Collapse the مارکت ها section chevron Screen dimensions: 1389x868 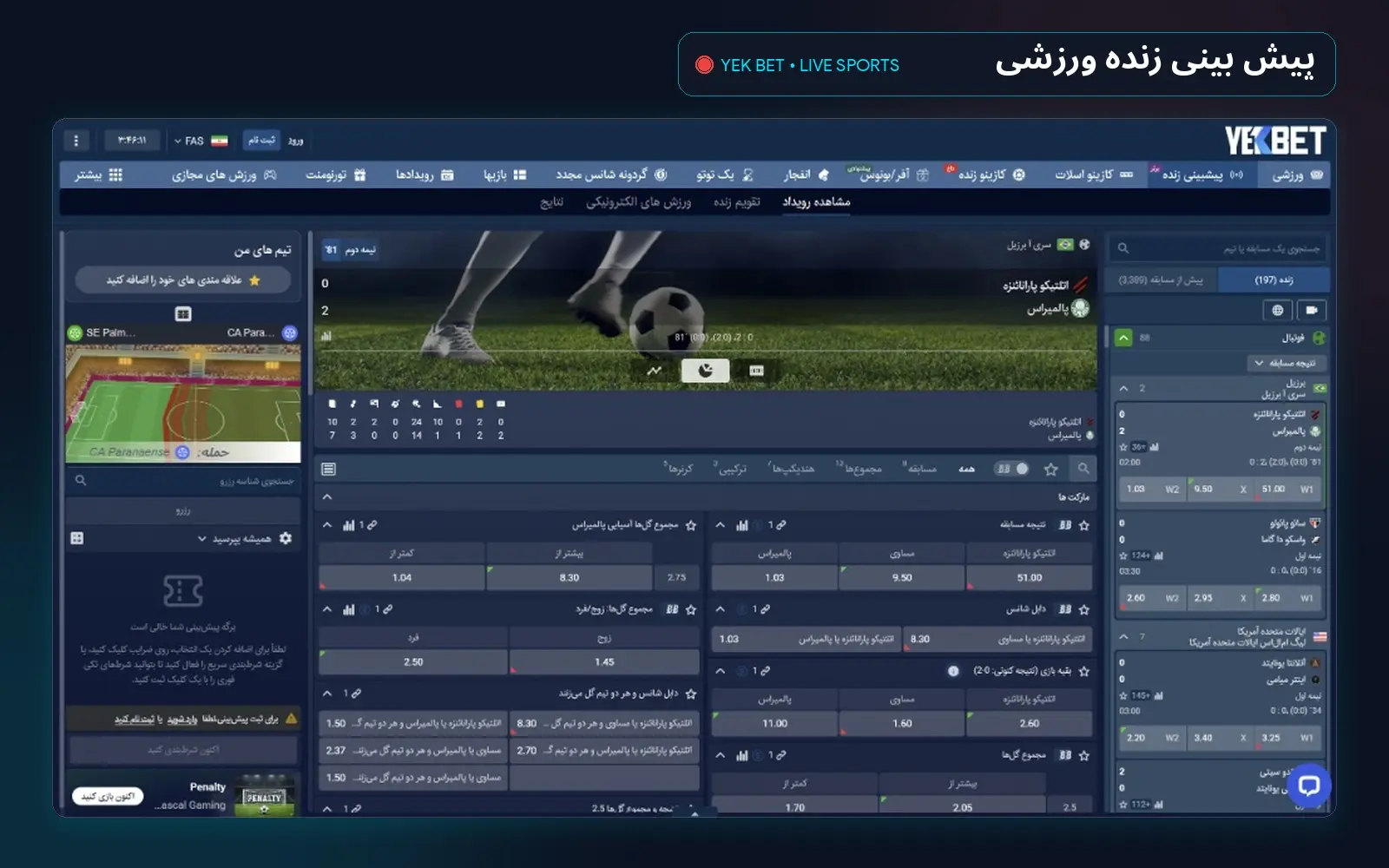[327, 497]
